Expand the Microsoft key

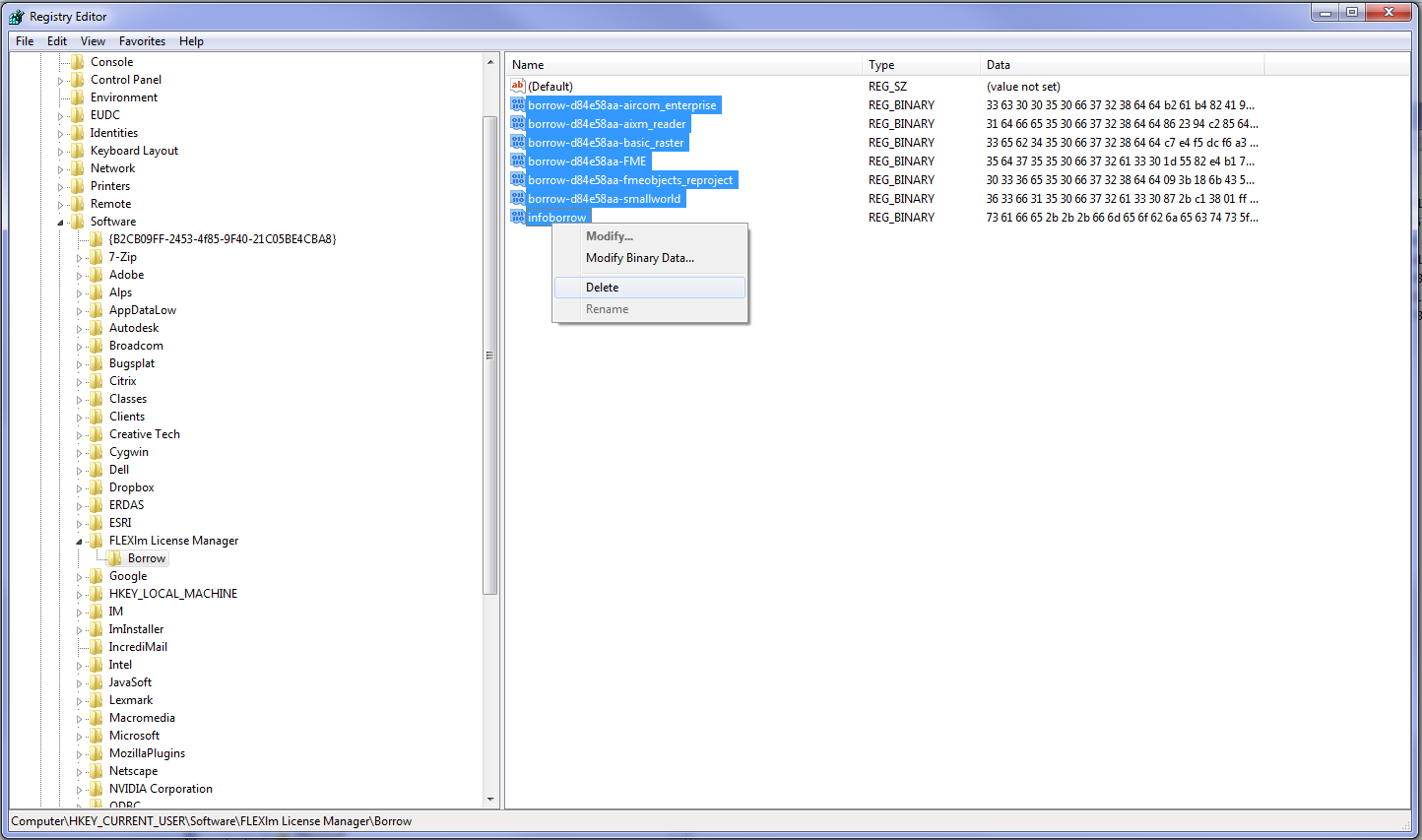pyautogui.click(x=80, y=735)
